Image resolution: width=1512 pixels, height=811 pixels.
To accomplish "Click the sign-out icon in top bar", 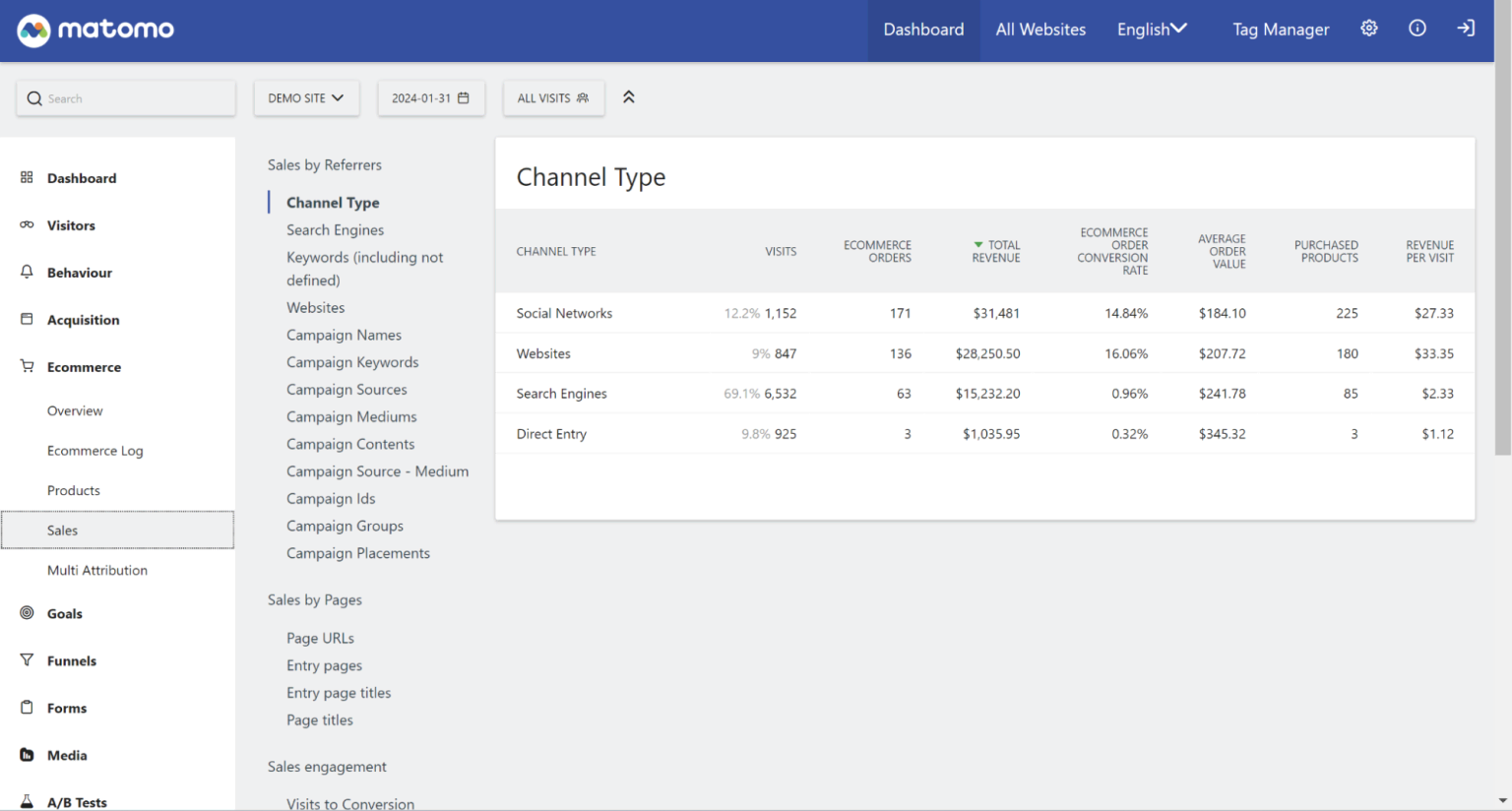I will point(1466,29).
